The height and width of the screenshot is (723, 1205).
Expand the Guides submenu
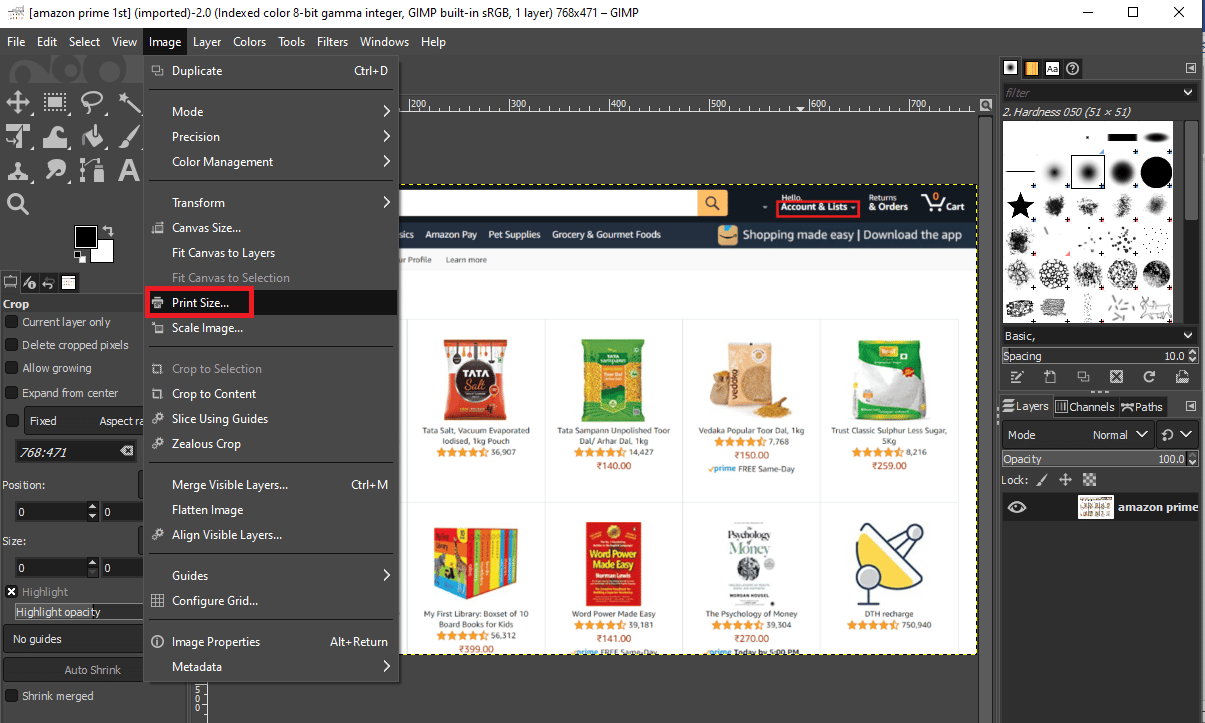[x=272, y=575]
